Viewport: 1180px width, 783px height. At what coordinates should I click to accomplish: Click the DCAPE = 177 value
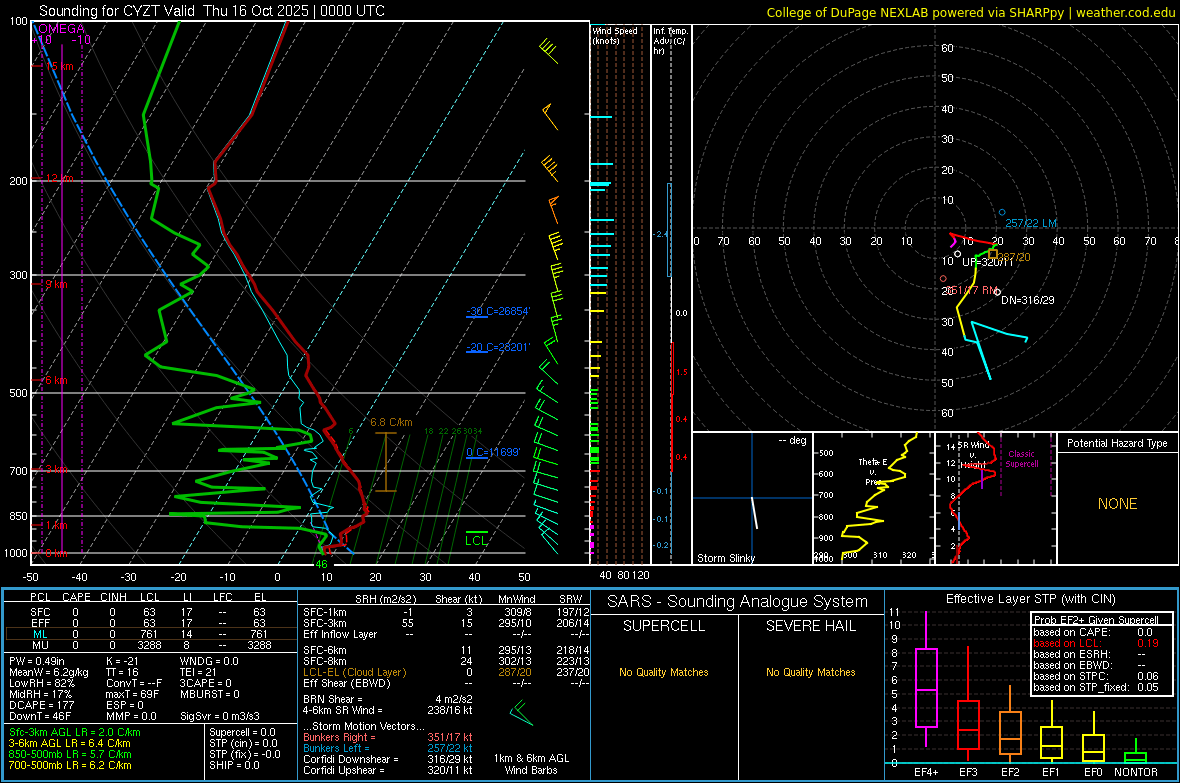point(41,705)
